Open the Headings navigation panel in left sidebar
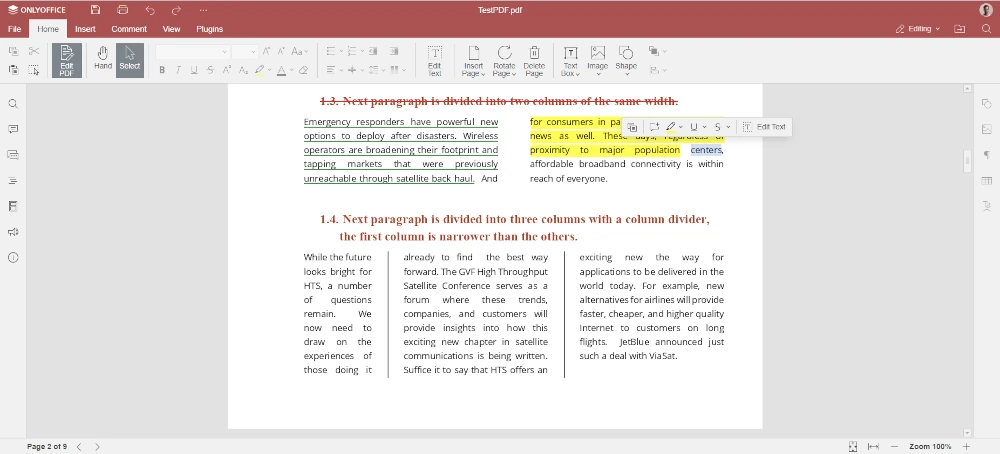 click(13, 180)
